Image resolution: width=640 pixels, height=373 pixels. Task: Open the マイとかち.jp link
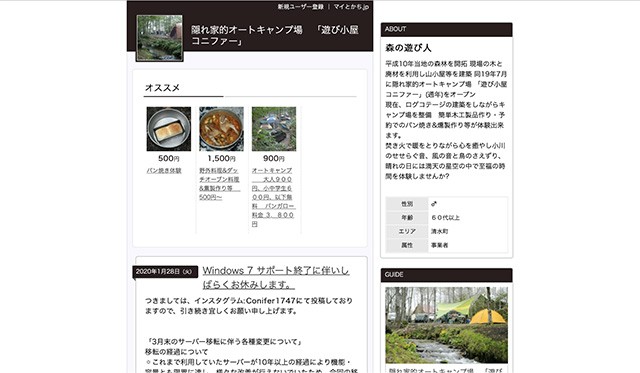[351, 7]
